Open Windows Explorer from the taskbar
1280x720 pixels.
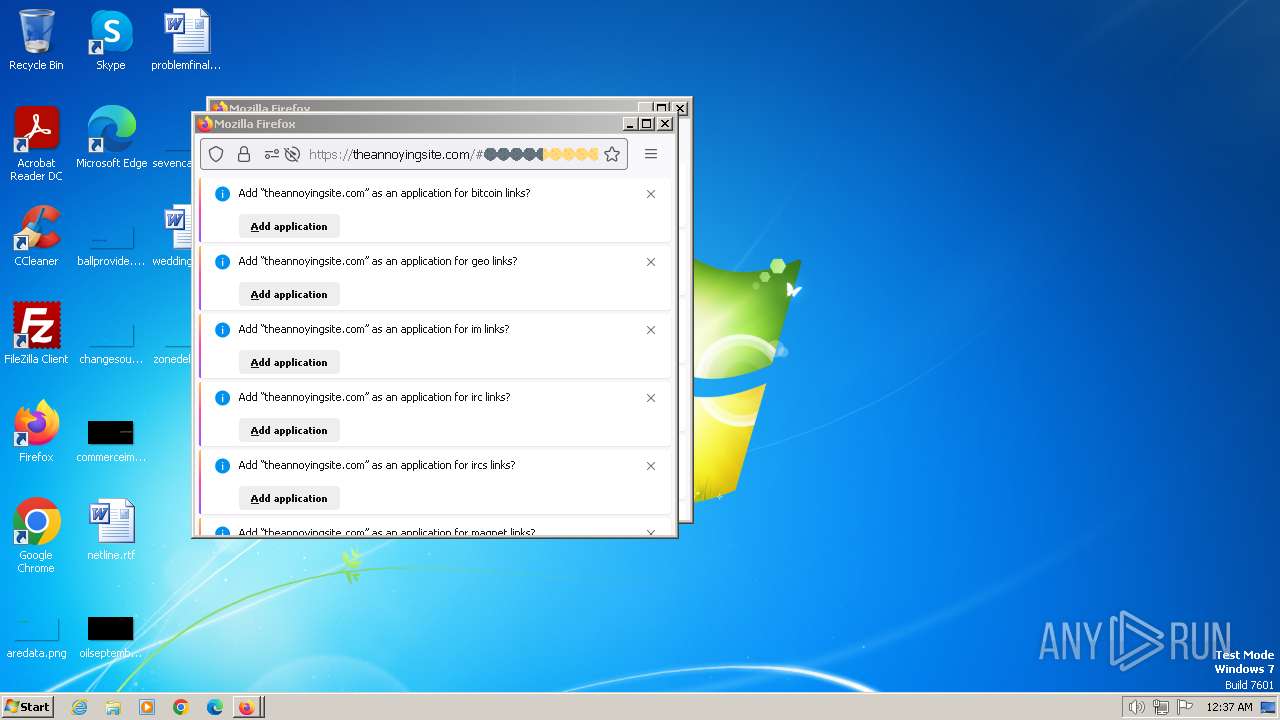click(x=113, y=707)
